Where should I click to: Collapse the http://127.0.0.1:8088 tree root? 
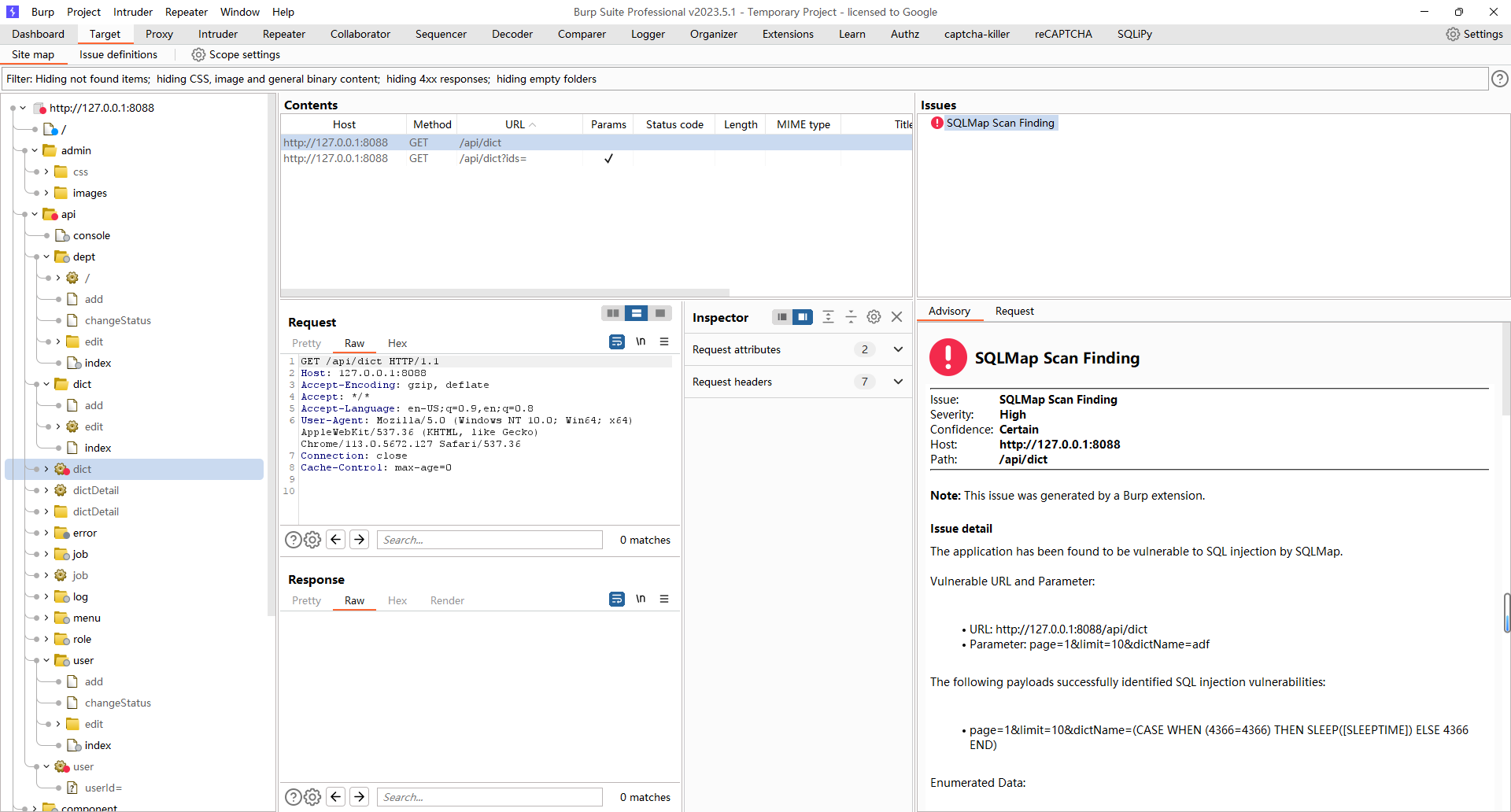(x=23, y=108)
